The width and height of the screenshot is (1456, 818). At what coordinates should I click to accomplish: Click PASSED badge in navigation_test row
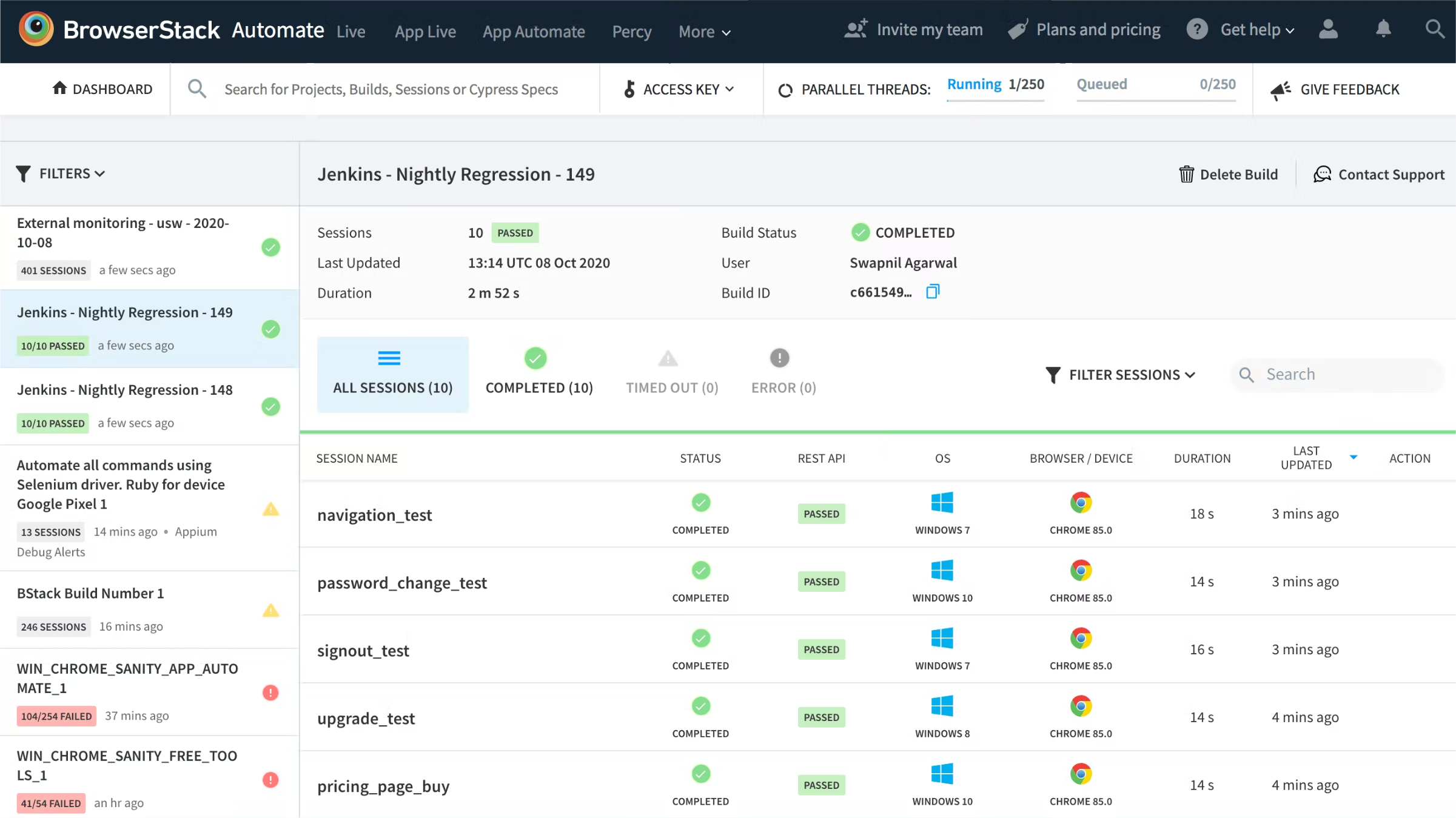821,514
